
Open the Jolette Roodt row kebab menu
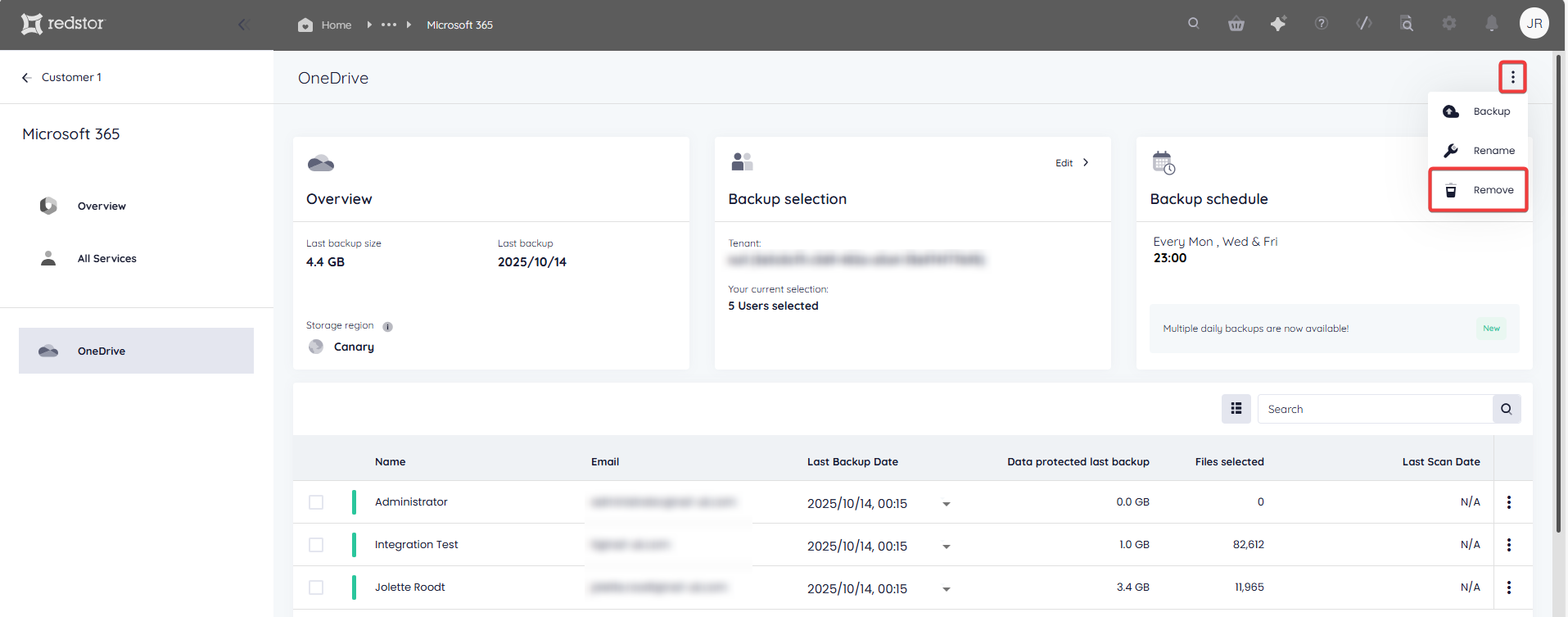pos(1509,588)
